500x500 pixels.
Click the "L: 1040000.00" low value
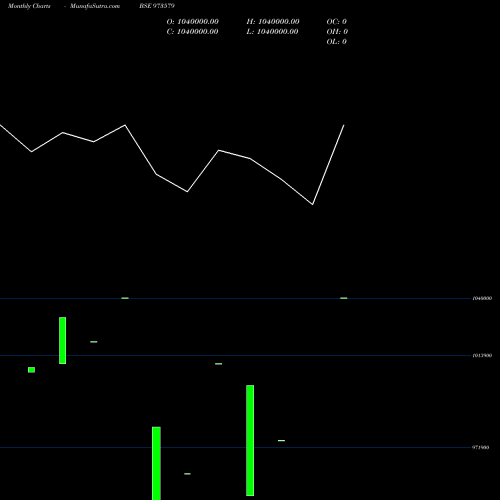pyautogui.click(x=273, y=32)
